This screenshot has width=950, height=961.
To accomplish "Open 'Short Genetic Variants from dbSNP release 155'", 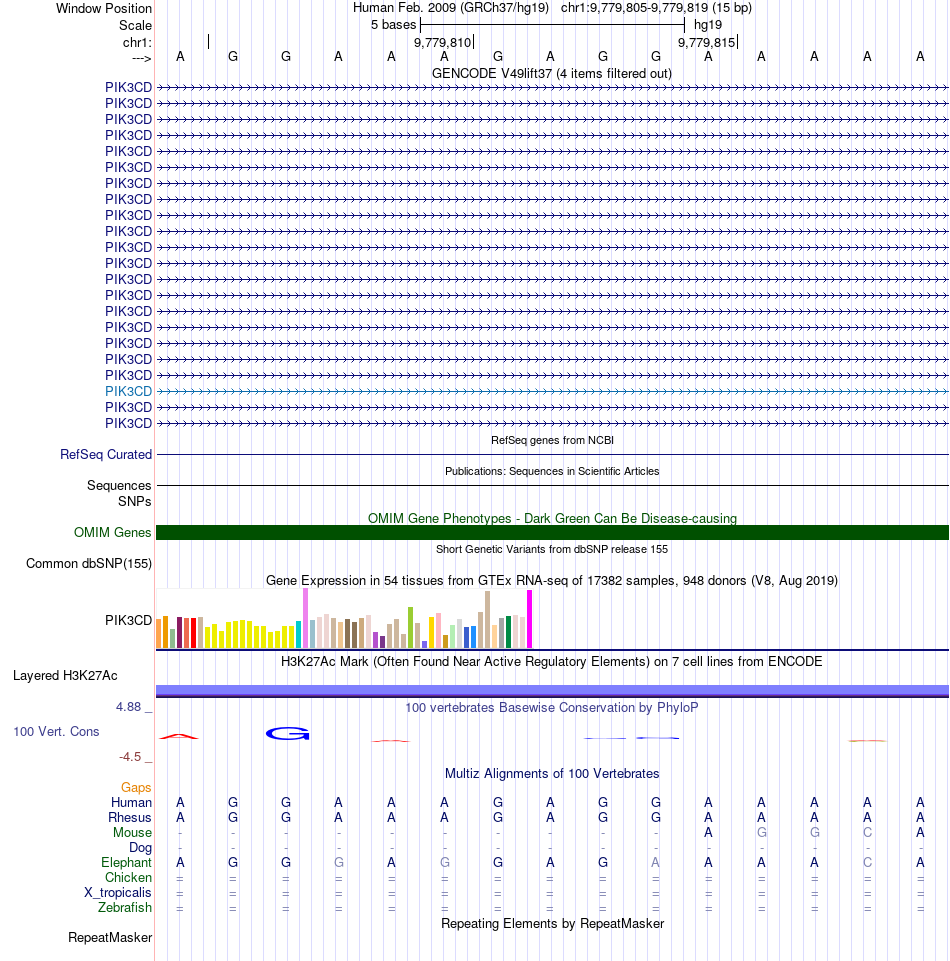I will [x=552, y=549].
